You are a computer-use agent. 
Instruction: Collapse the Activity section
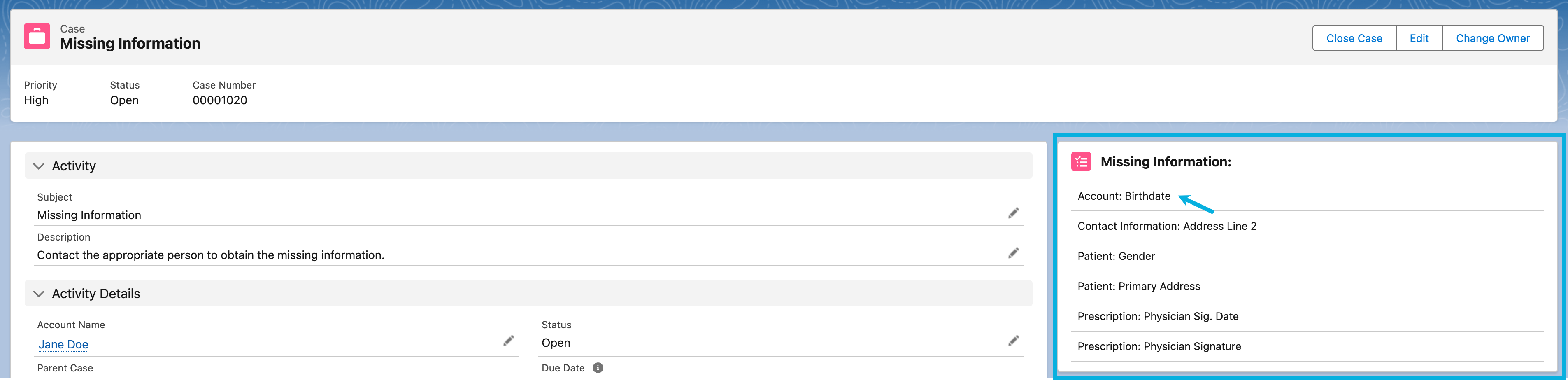[39, 166]
